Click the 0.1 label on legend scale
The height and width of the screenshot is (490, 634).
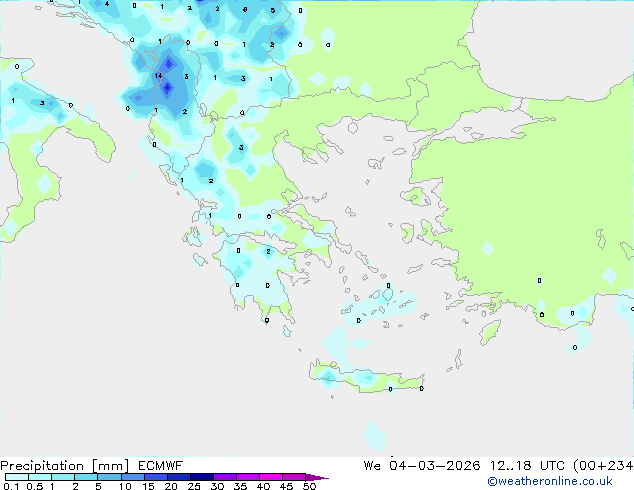(x=9, y=487)
